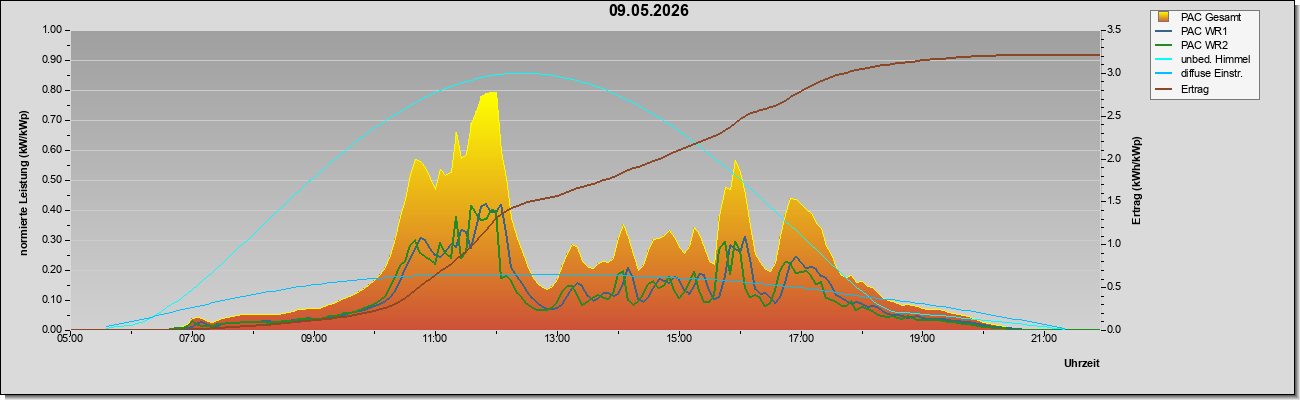Click the yellow PAC Gesamt peak near 12:00

pos(490,95)
